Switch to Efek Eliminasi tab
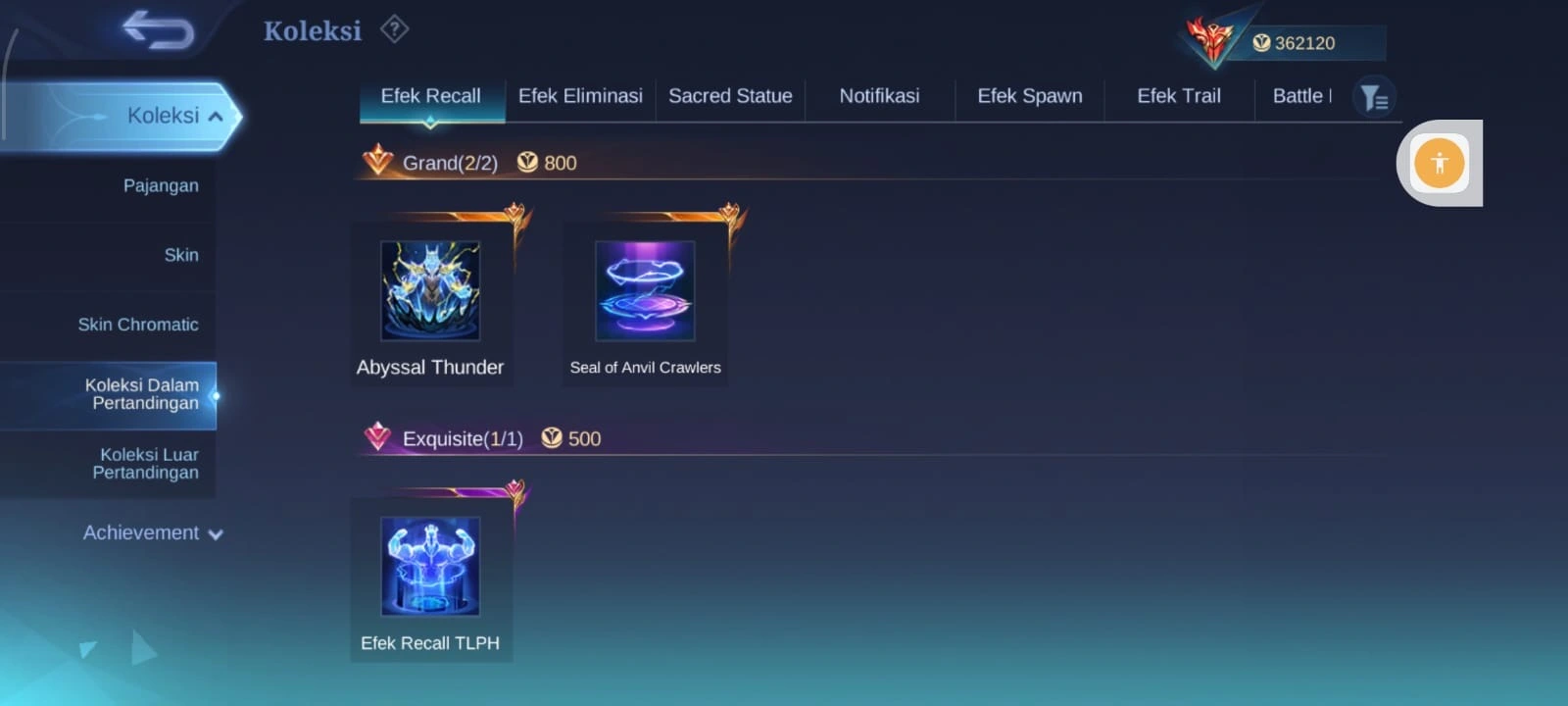Viewport: 1568px width, 706px height. pyautogui.click(x=580, y=96)
